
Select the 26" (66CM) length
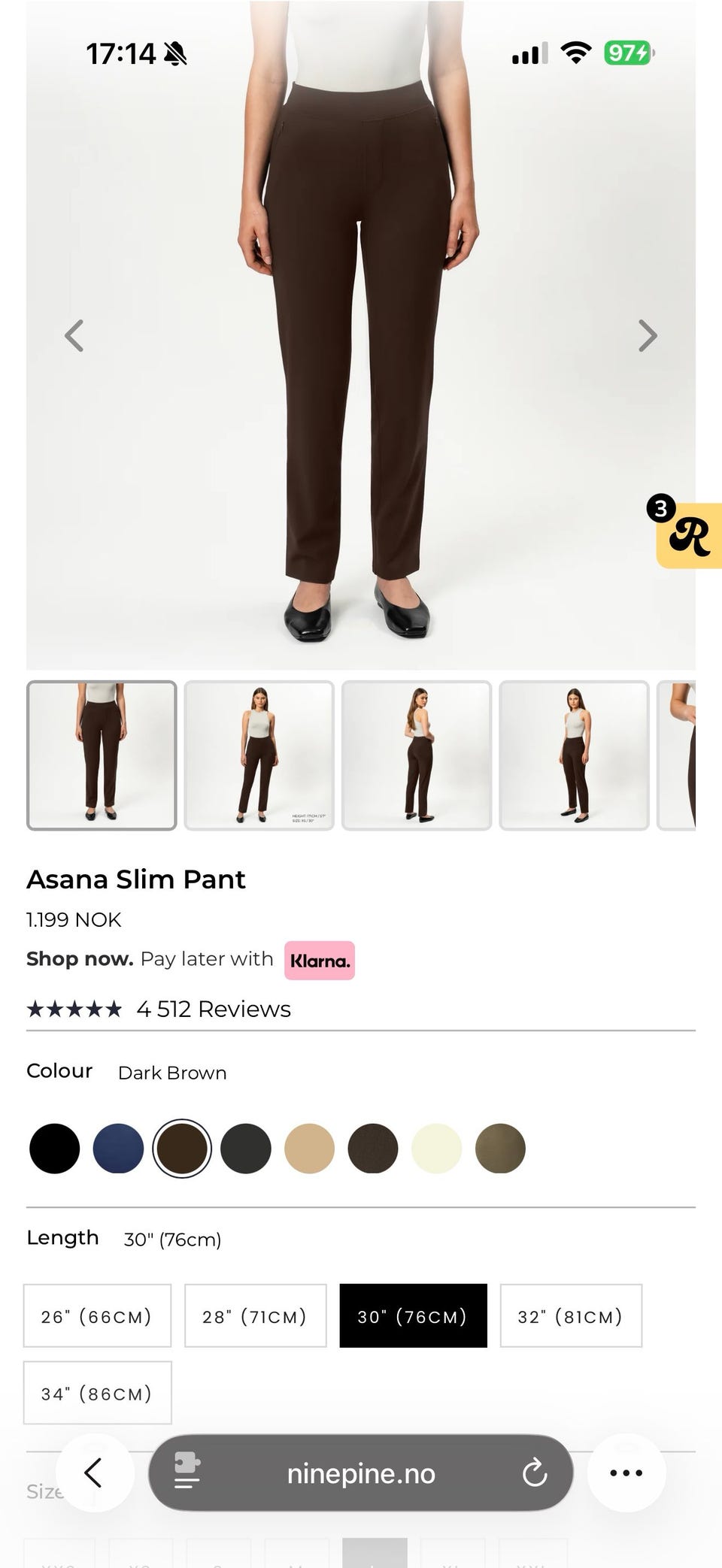coord(97,1315)
